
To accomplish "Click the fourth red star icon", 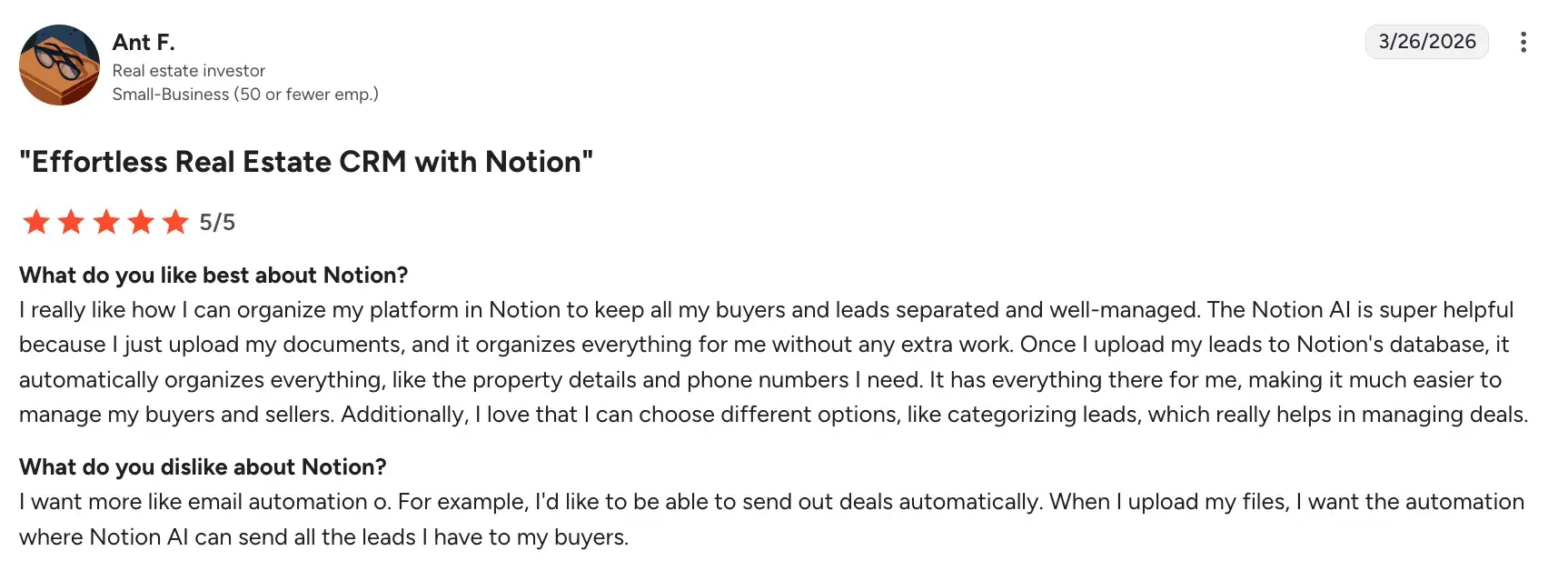I will pos(141,221).
